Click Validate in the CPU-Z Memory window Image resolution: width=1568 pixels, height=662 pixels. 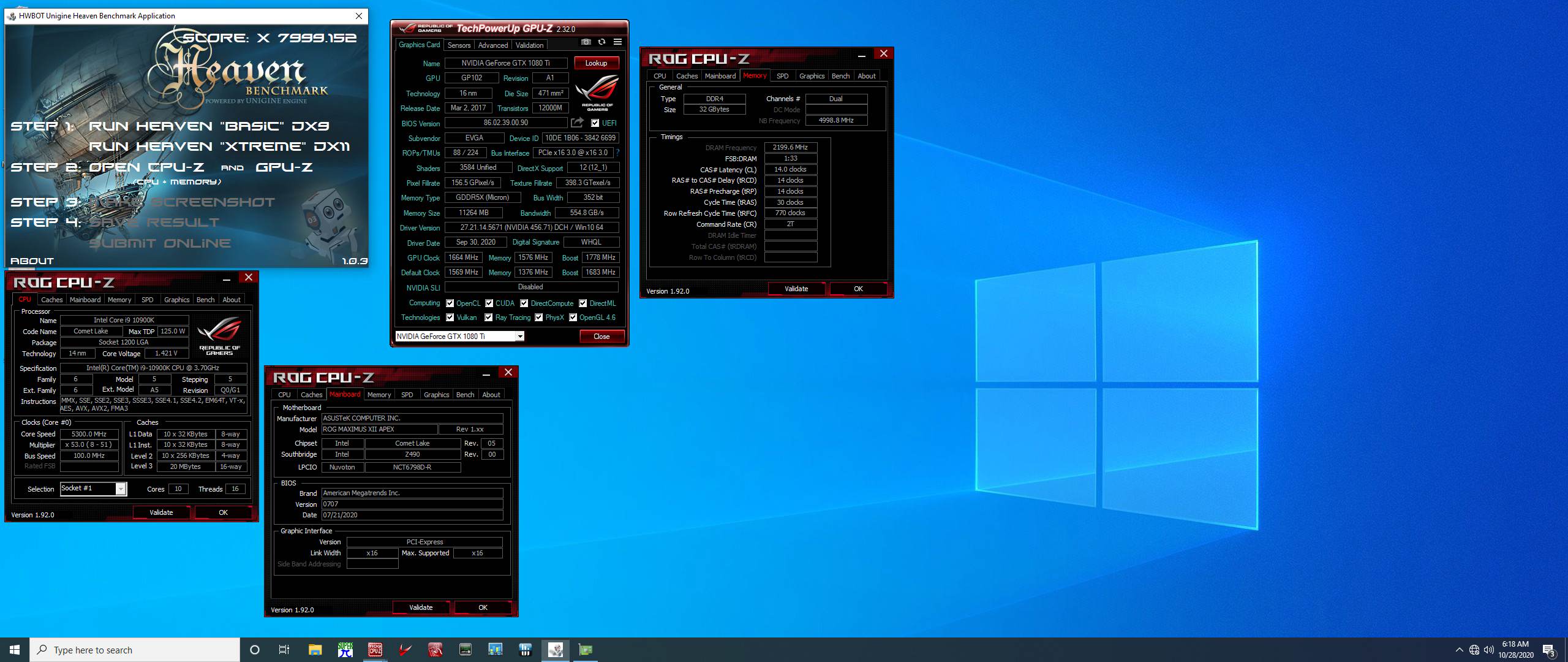click(796, 289)
